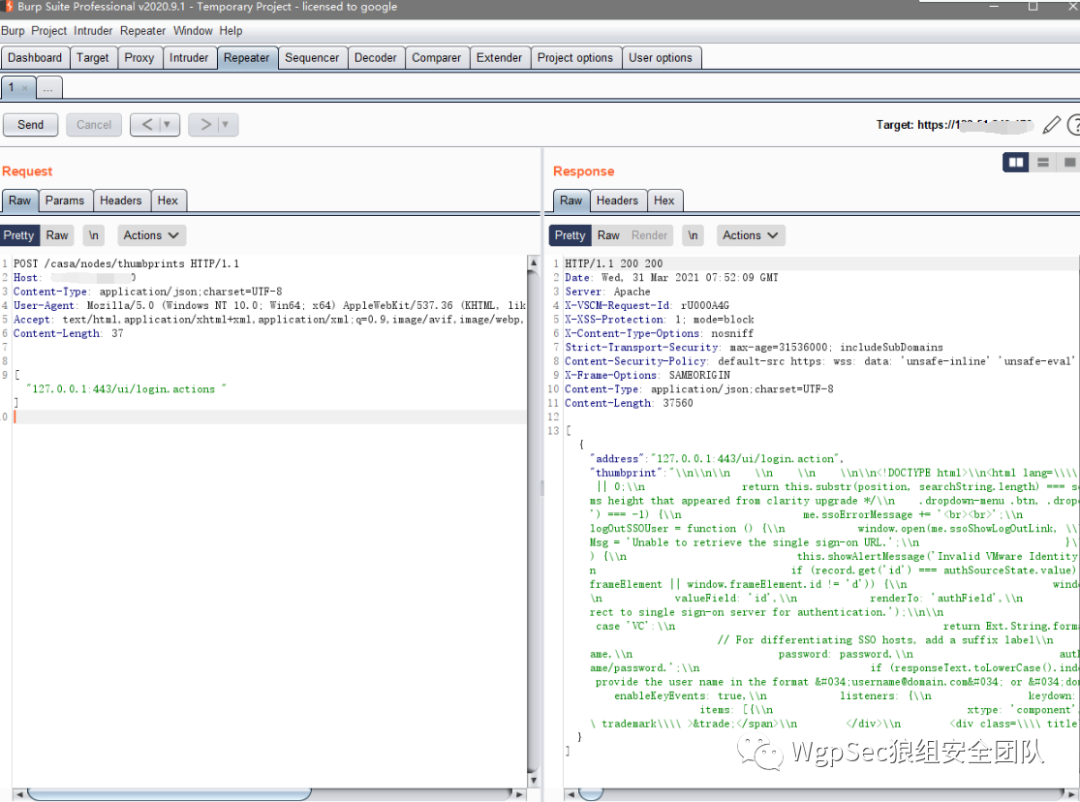The width and height of the screenshot is (1080, 802).
Task: Open request Raw message tab
Action: click(x=20, y=200)
